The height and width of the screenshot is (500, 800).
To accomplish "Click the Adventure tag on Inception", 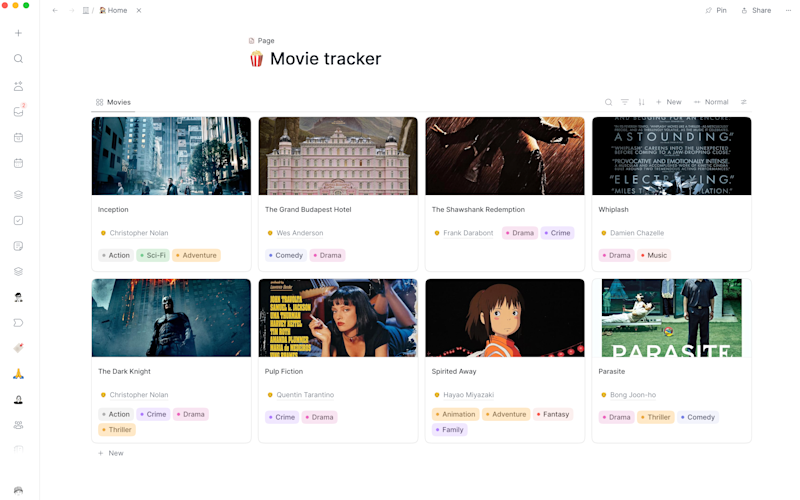I will 196,256.
